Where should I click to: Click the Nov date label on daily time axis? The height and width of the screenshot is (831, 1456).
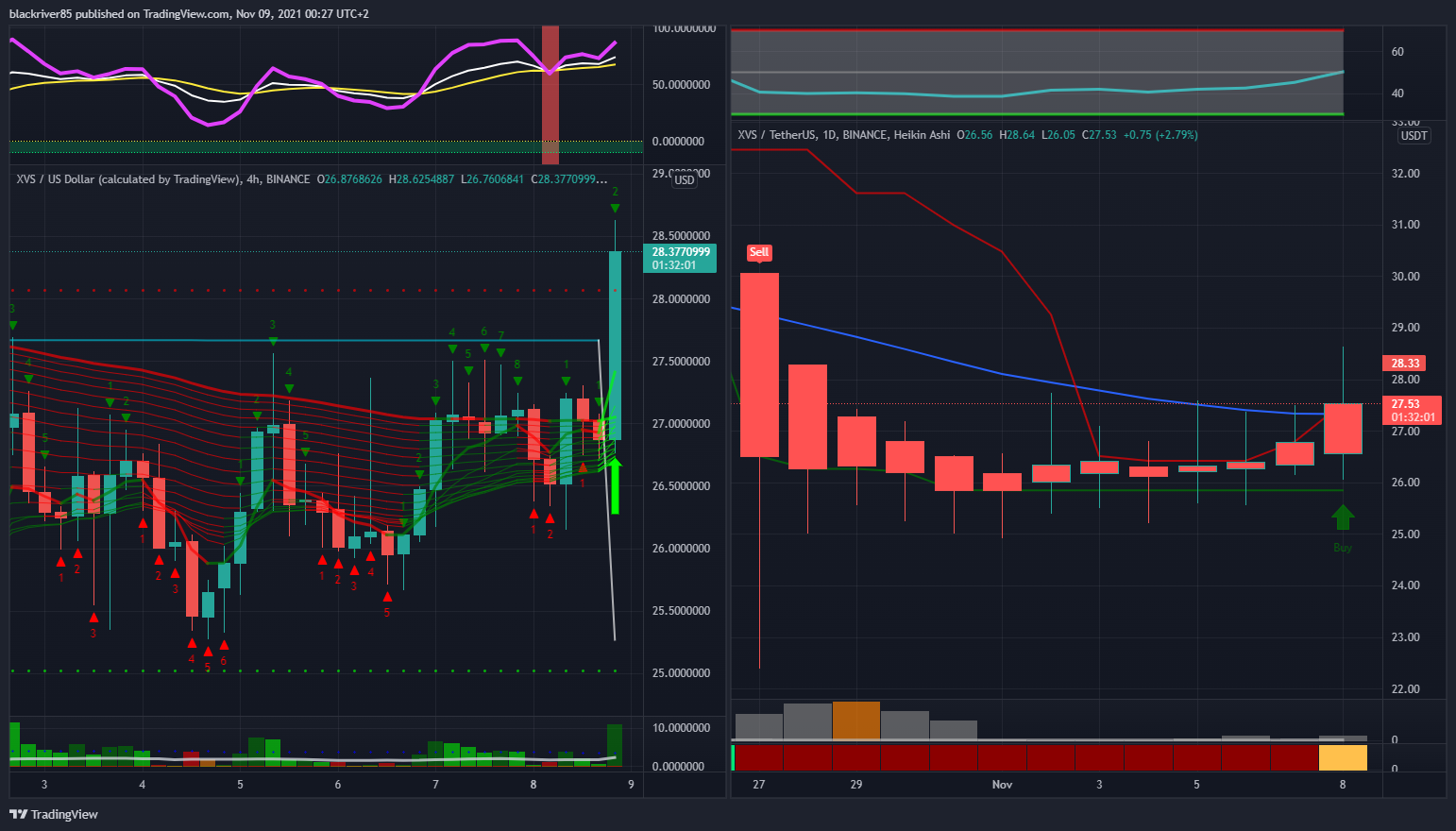(x=1002, y=785)
